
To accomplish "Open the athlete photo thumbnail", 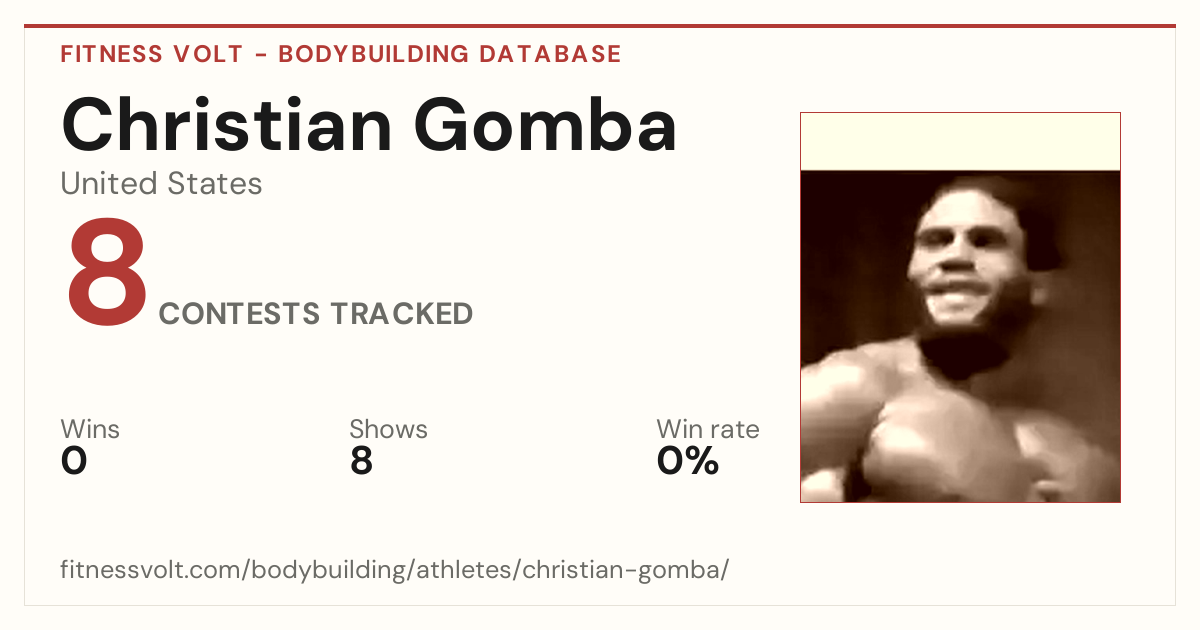I will coord(960,336).
